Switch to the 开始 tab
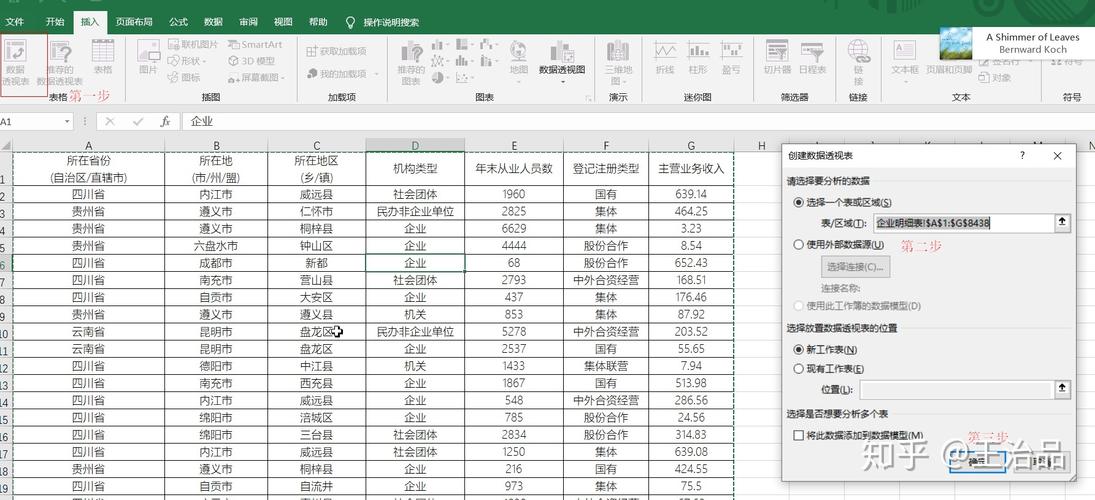Image resolution: width=1095 pixels, height=500 pixels. coord(54,22)
